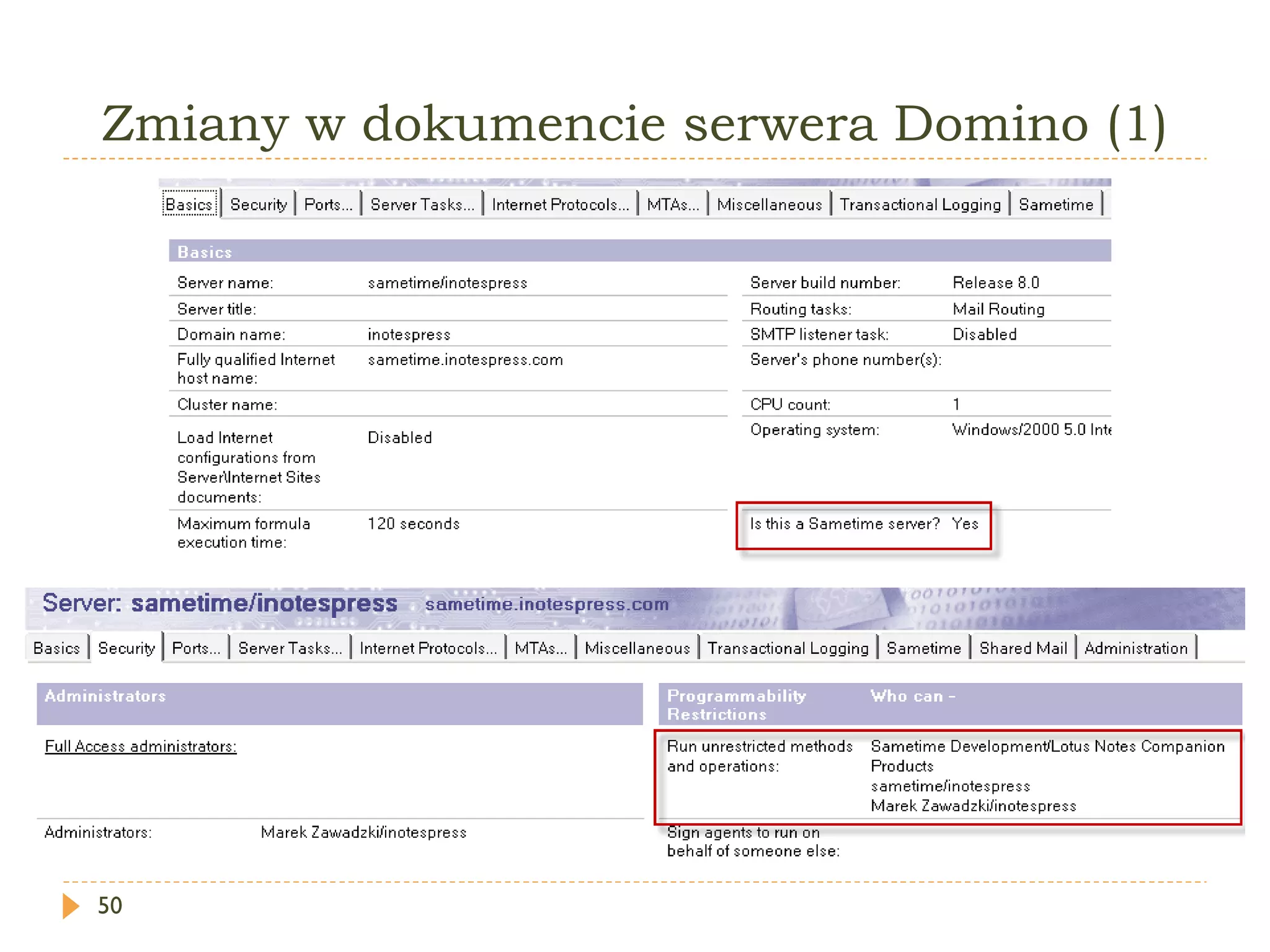Open MTAs... tab in upper tab row
This screenshot has height=952, width=1270.
click(x=673, y=204)
